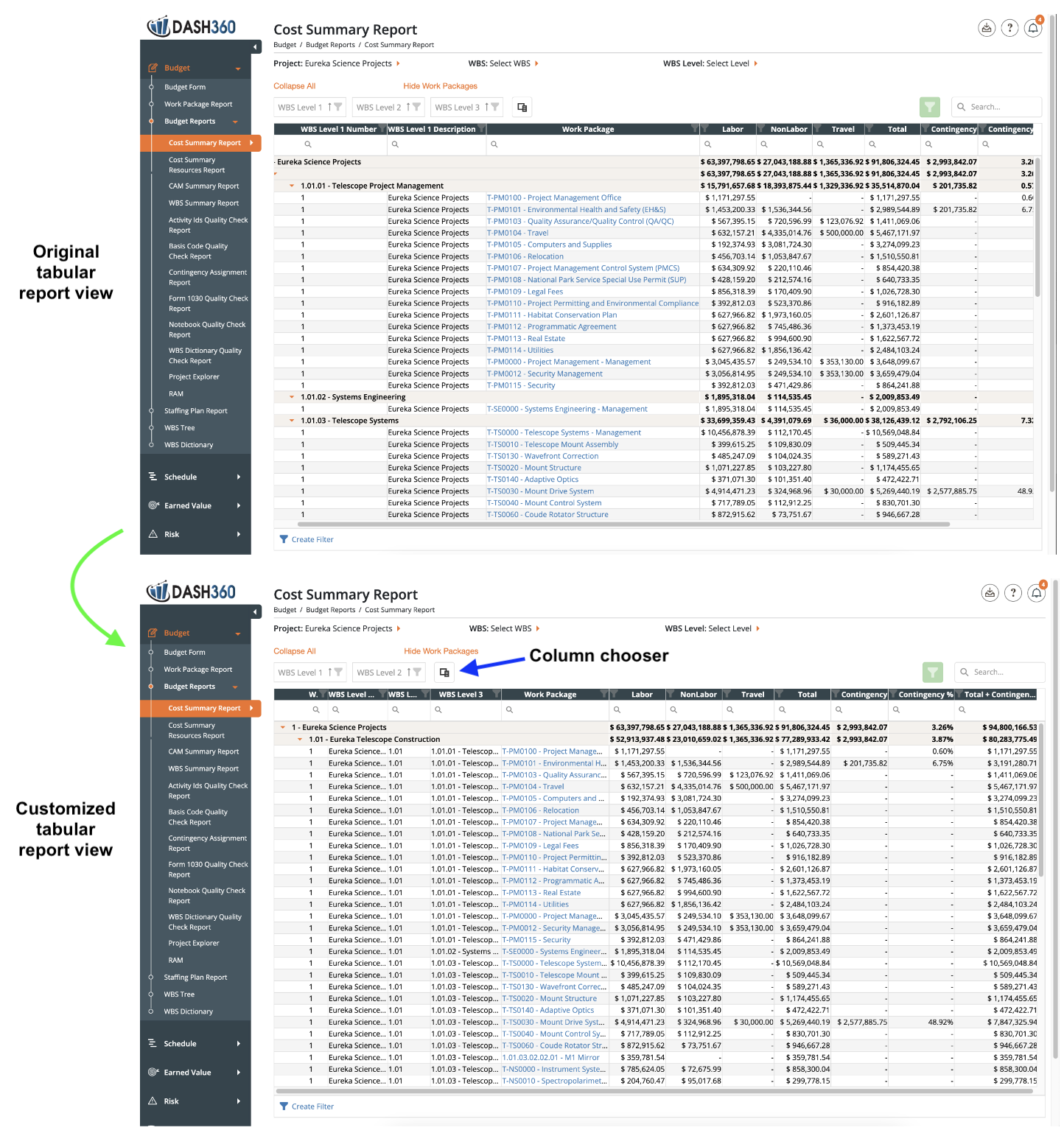Open T-SE0000 - Systems Engineering - Management link
The image size is (1064, 1133).
point(567,409)
